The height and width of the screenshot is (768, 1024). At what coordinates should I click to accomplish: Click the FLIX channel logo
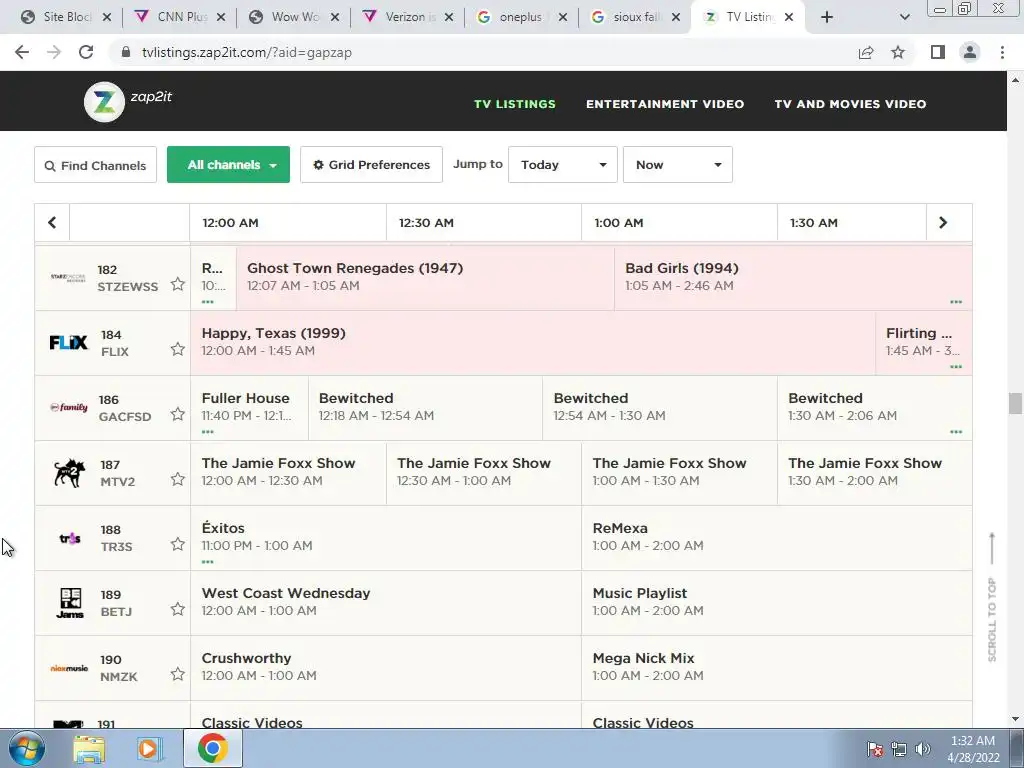(69, 342)
